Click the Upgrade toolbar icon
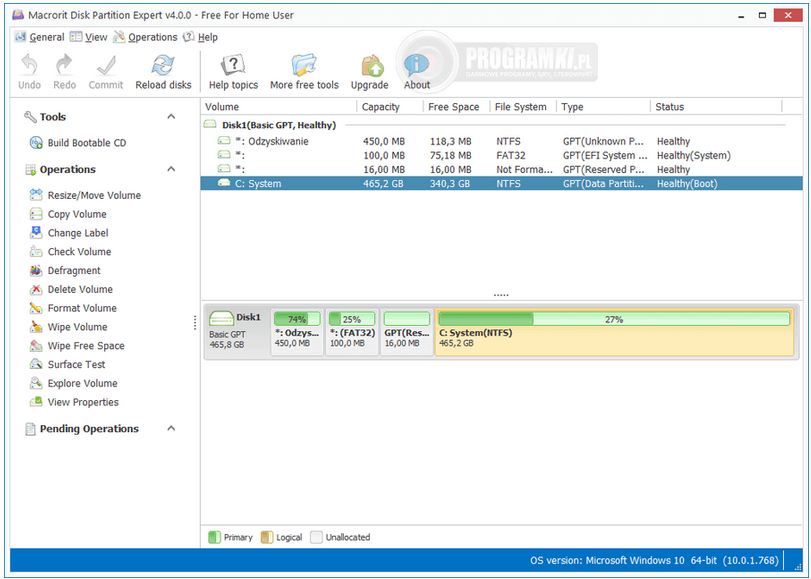 tap(370, 66)
